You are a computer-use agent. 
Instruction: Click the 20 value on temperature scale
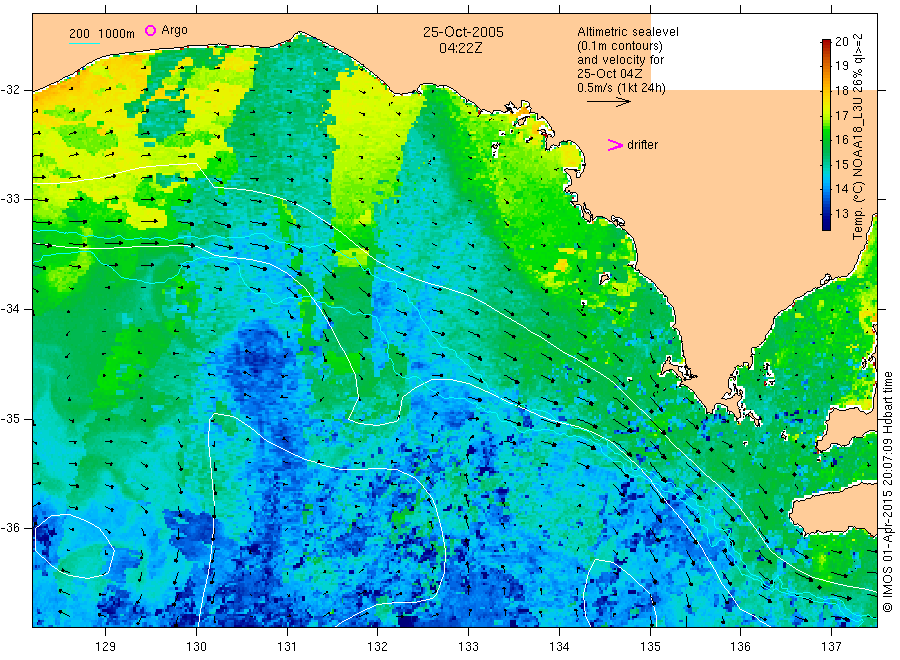click(x=841, y=41)
